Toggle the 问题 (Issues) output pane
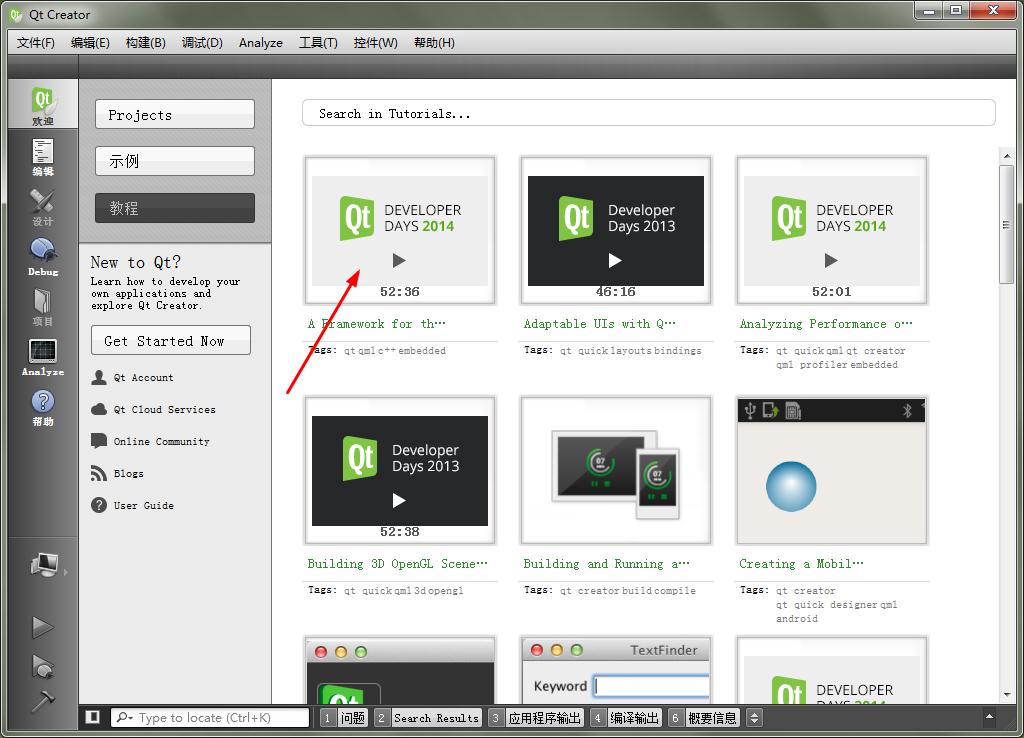Viewport: 1024px width, 738px height. coord(344,717)
